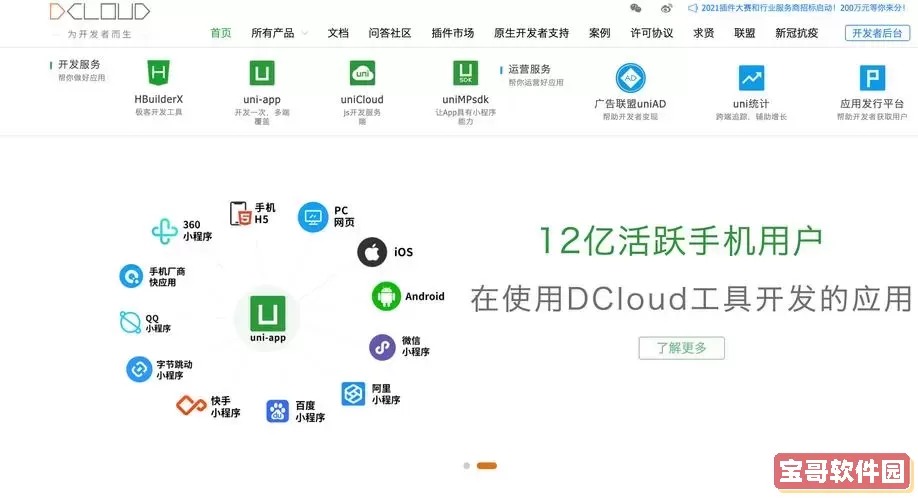This screenshot has width=918, height=500.
Task: Open 许可协议 menu item
Action: coord(652,33)
